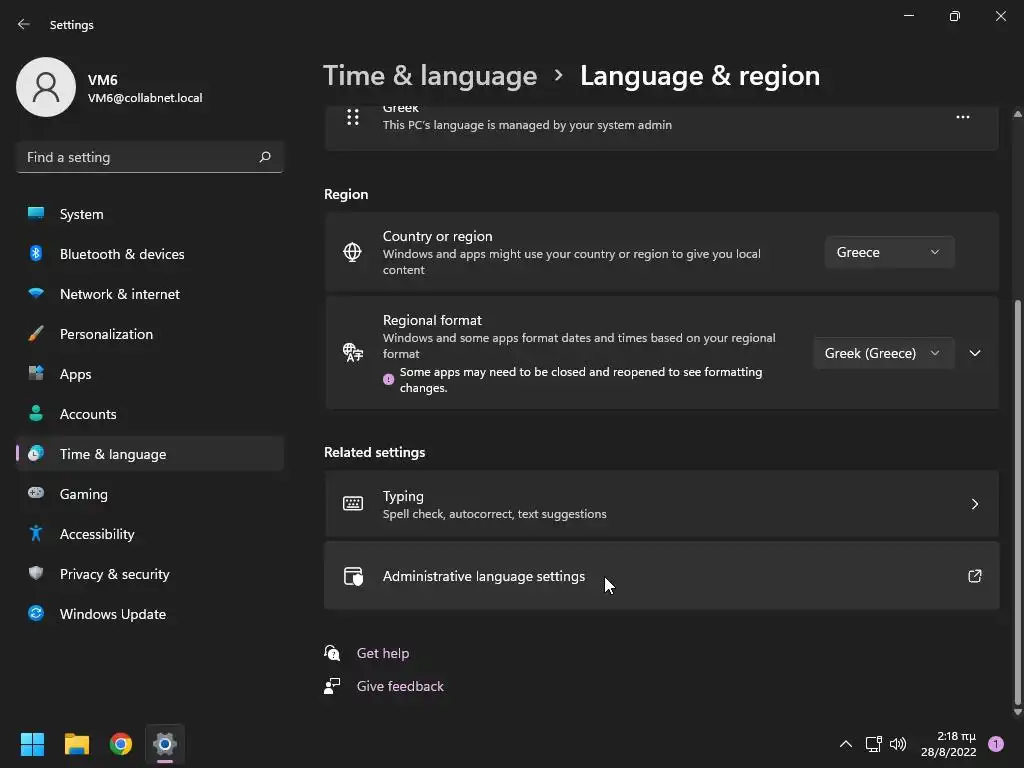Open Personalization category
Image resolution: width=1024 pixels, height=768 pixels.
[150, 334]
